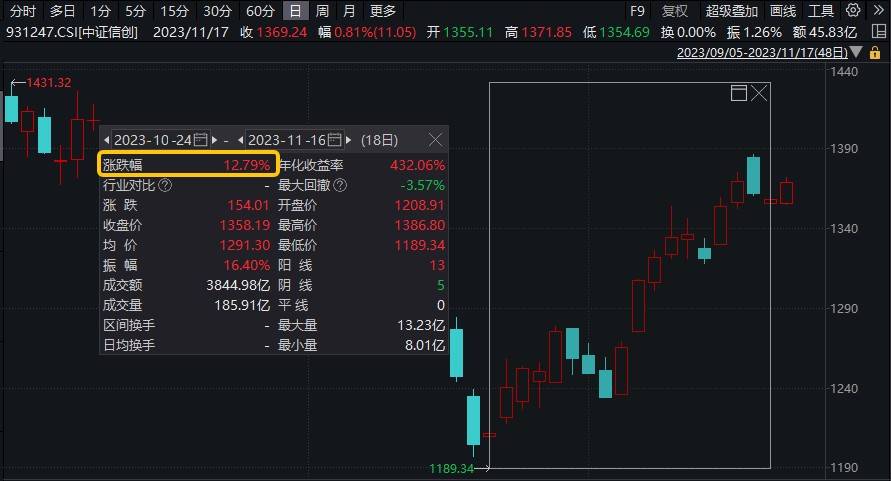Open chart settings gear icon
Image resolution: width=891 pixels, height=481 pixels.
click(853, 10)
